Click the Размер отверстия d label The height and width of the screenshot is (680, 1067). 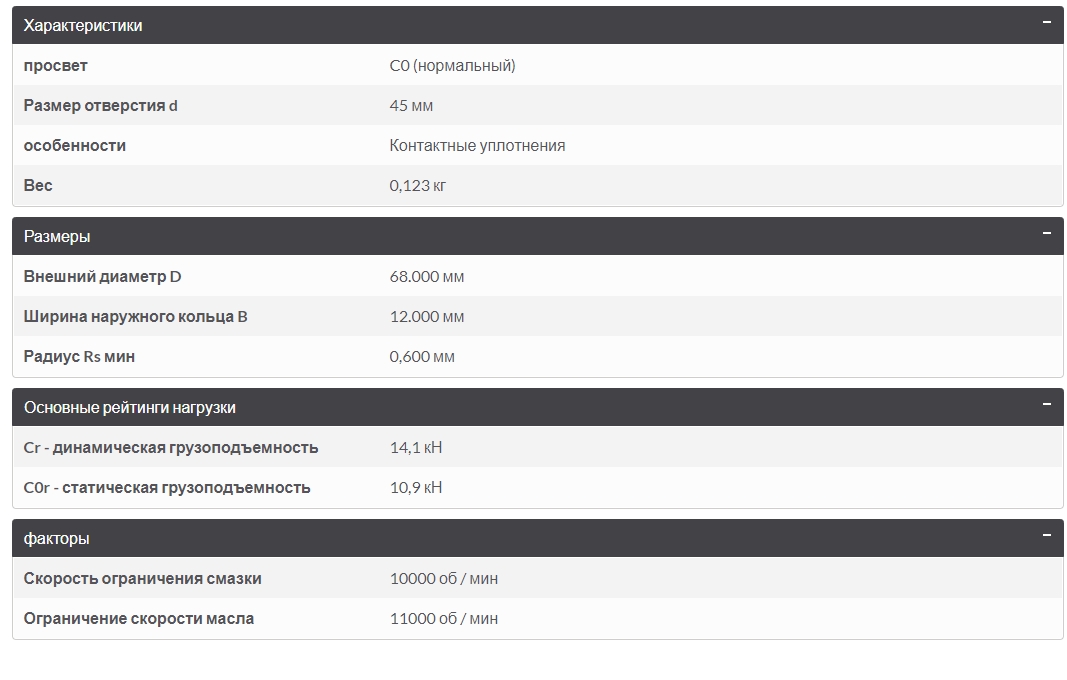coord(101,106)
